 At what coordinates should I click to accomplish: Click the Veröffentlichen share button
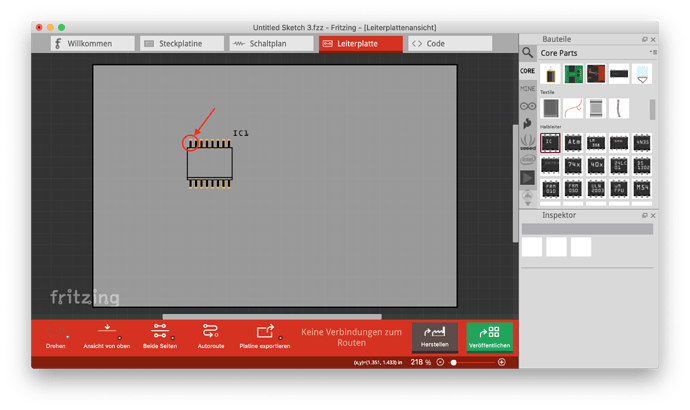click(x=489, y=337)
